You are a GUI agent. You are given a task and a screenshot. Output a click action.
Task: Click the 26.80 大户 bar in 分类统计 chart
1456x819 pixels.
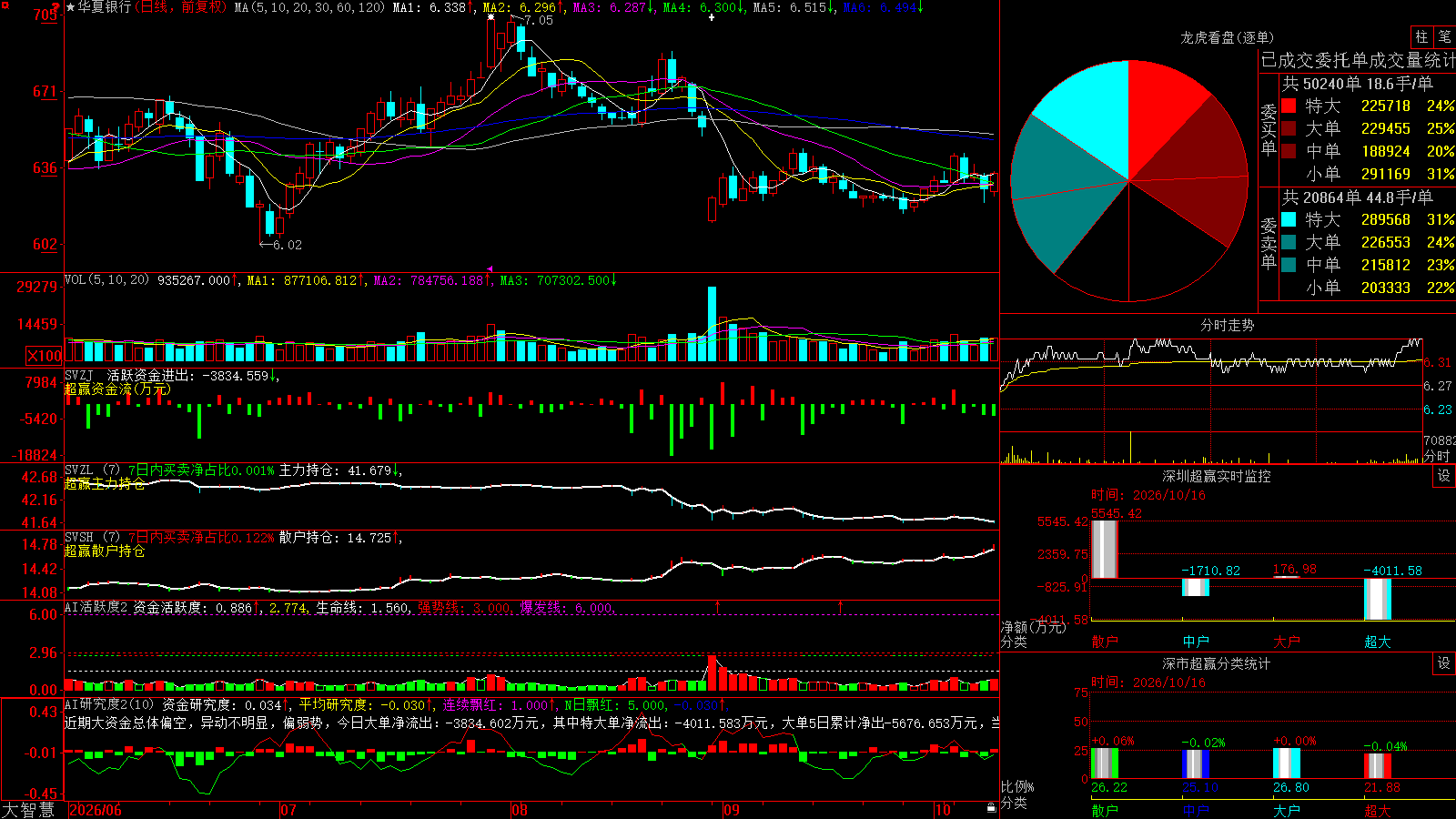[x=1286, y=763]
